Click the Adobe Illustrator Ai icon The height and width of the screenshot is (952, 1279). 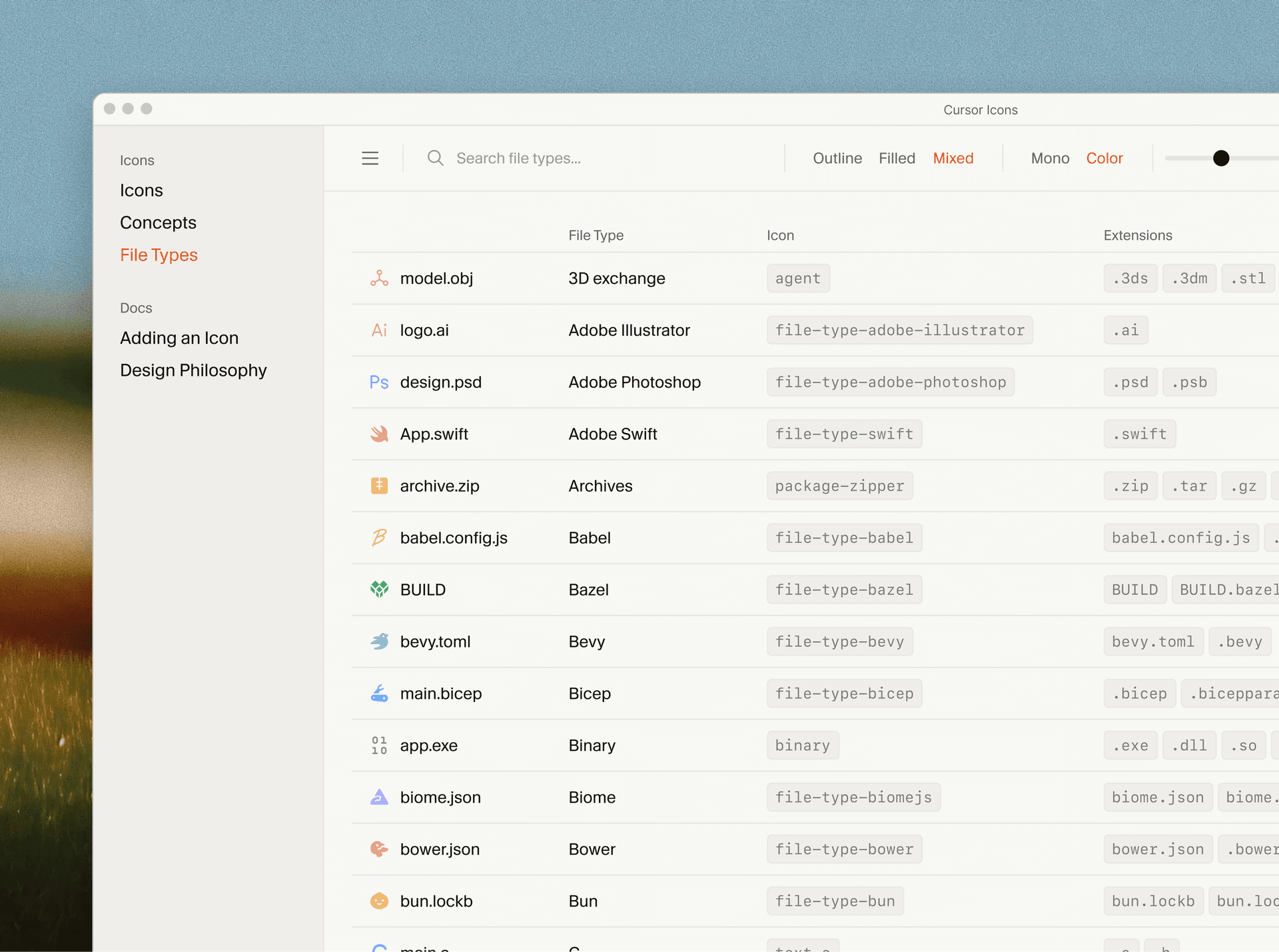point(379,330)
